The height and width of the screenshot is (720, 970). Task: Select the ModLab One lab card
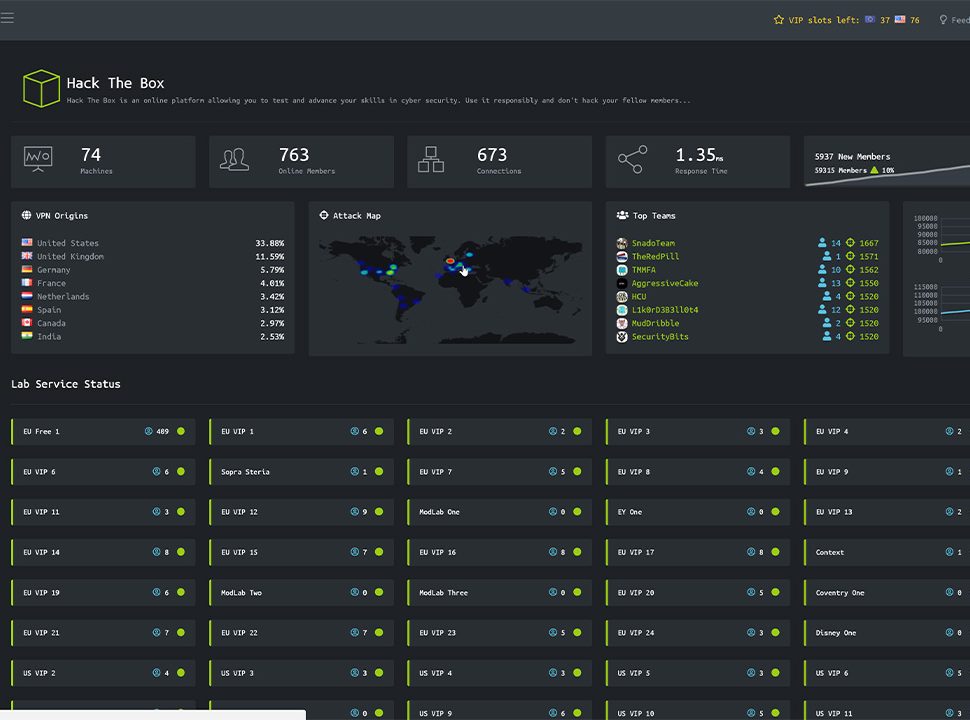tap(499, 512)
